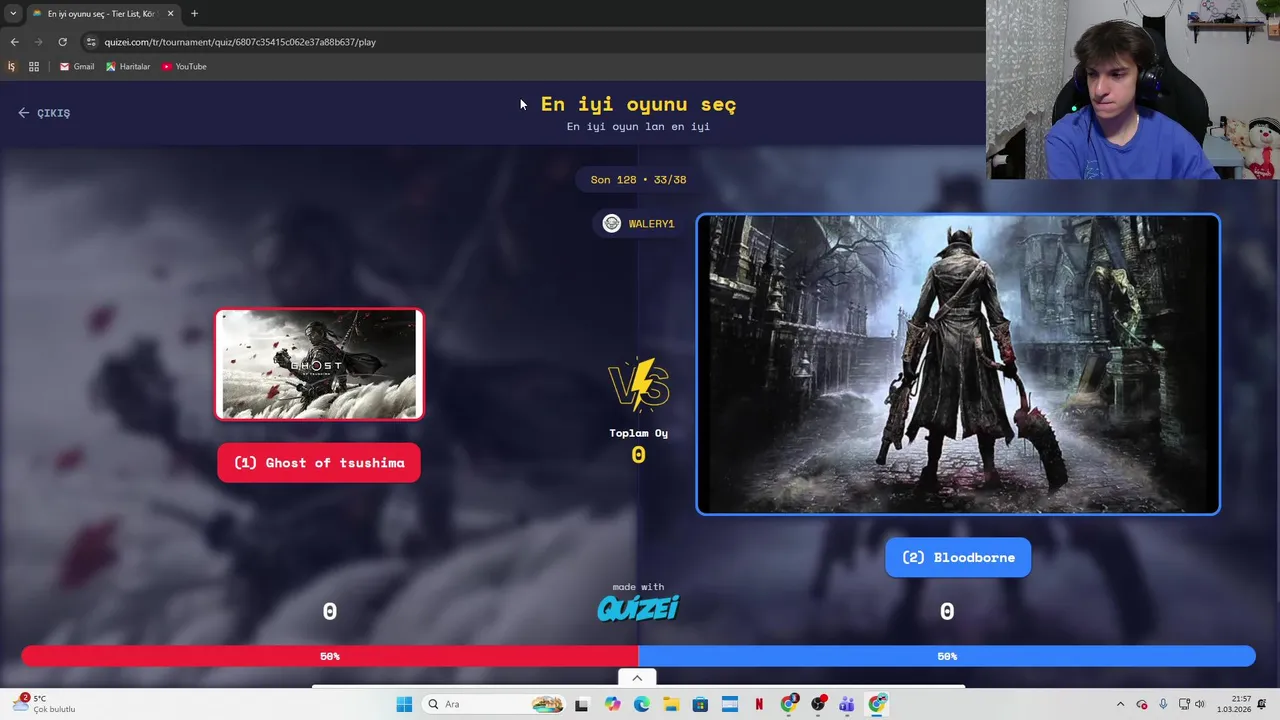This screenshot has width=1280, height=720.
Task: Click the cloud sync error tray icon
Action: point(1142,704)
